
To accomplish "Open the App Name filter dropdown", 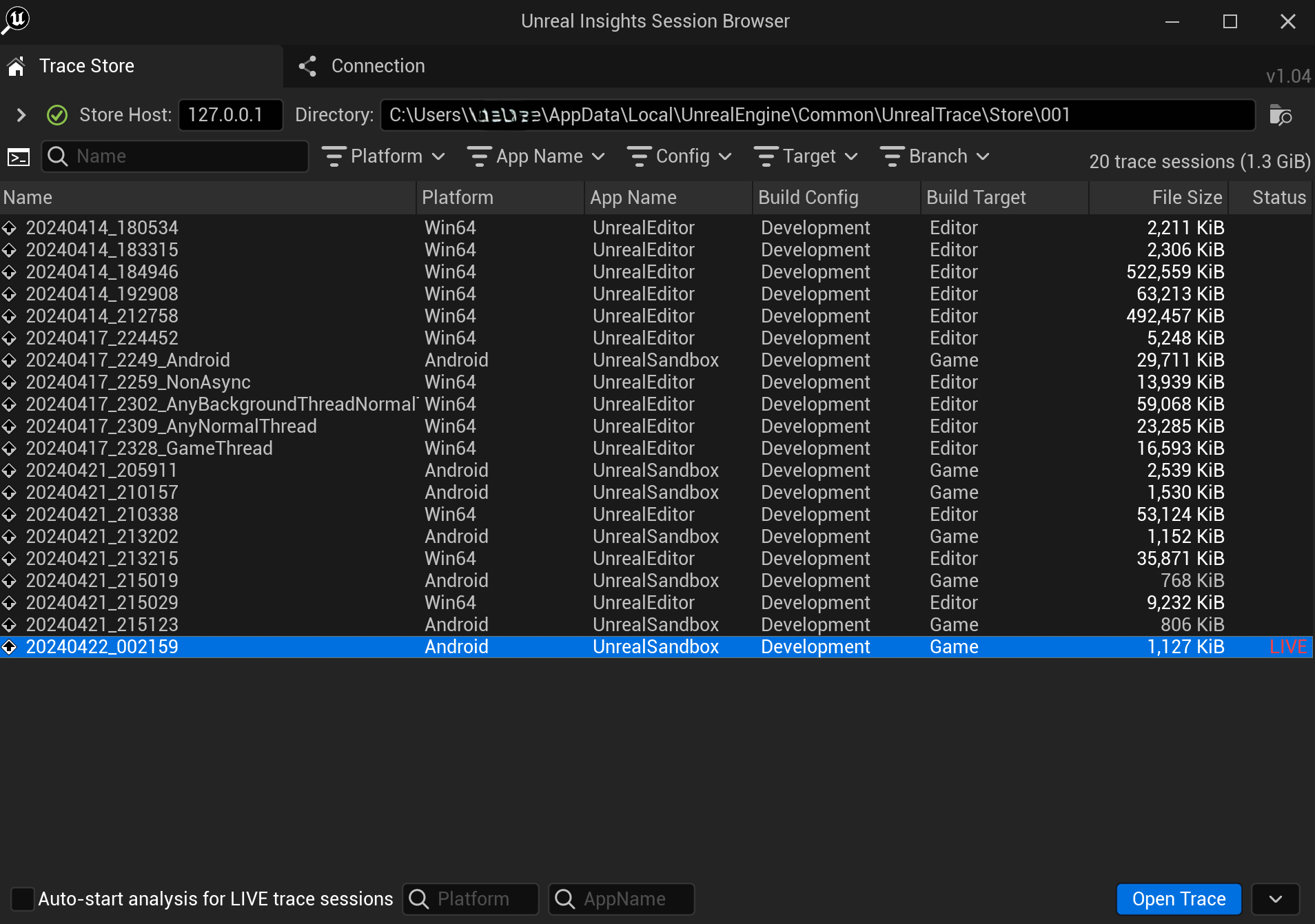I will coord(537,156).
